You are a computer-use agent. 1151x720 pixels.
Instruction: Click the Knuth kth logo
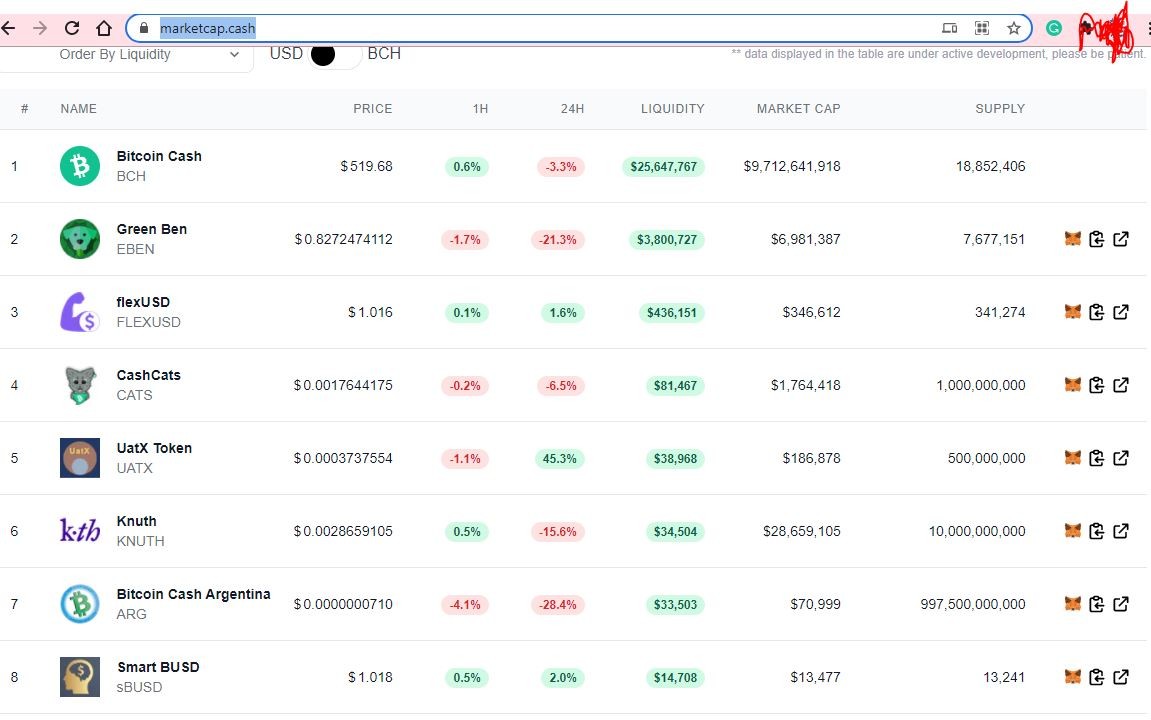[79, 530]
